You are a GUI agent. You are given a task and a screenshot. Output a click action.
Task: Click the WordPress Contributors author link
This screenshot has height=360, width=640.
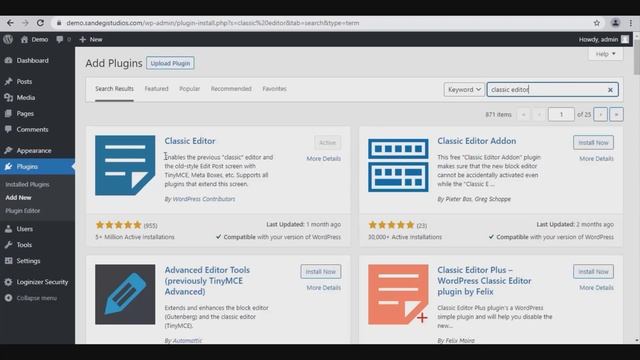point(204,199)
